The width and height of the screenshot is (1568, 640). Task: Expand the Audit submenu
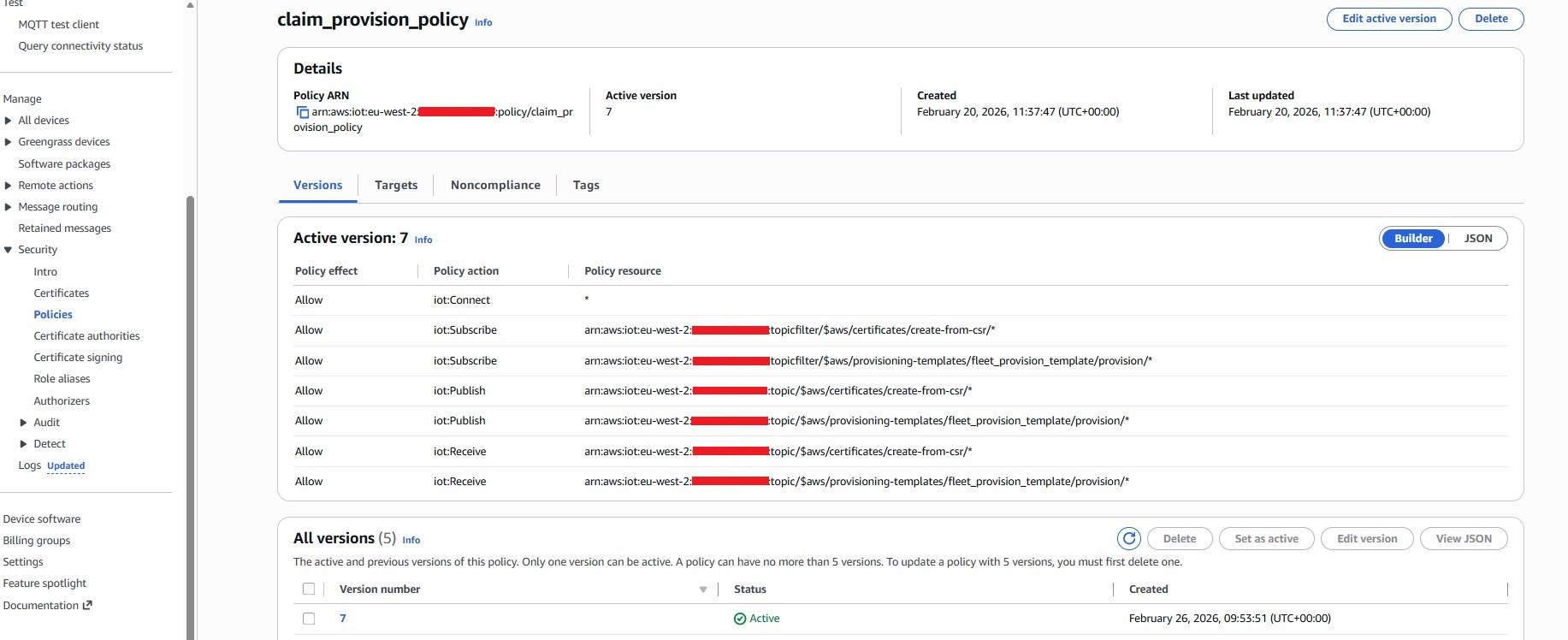click(x=24, y=423)
